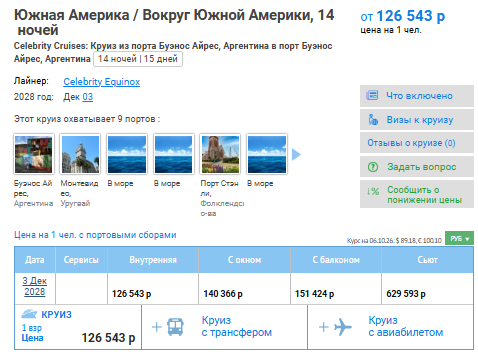
Task: Click the '3 Дек 2028' date in the table
Action: coord(35,286)
